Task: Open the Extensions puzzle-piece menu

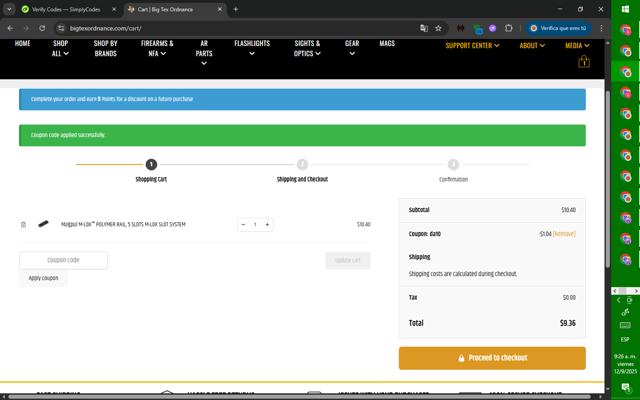Action: tap(509, 28)
